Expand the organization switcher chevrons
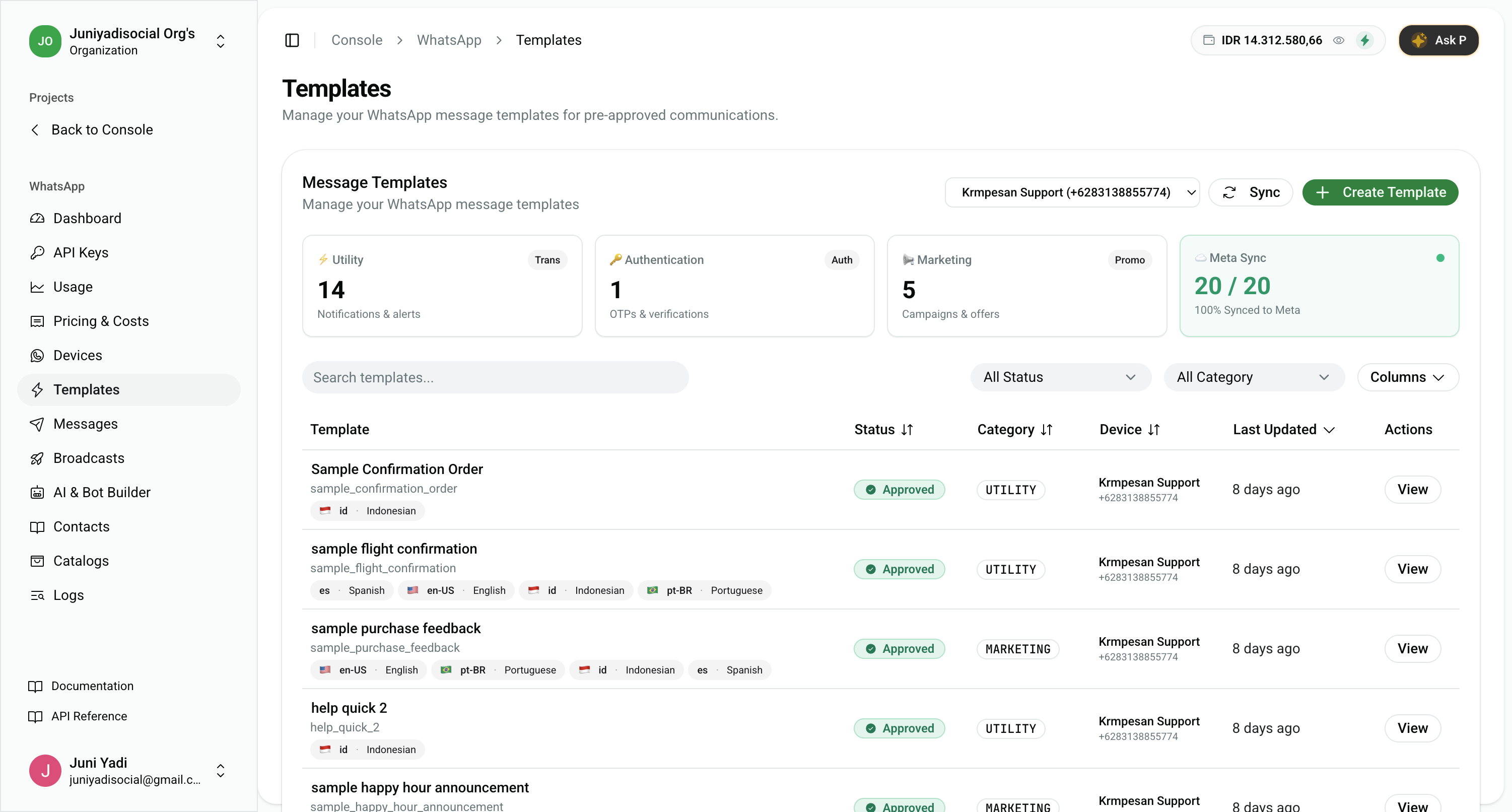Image resolution: width=1512 pixels, height=812 pixels. pyautogui.click(x=221, y=41)
